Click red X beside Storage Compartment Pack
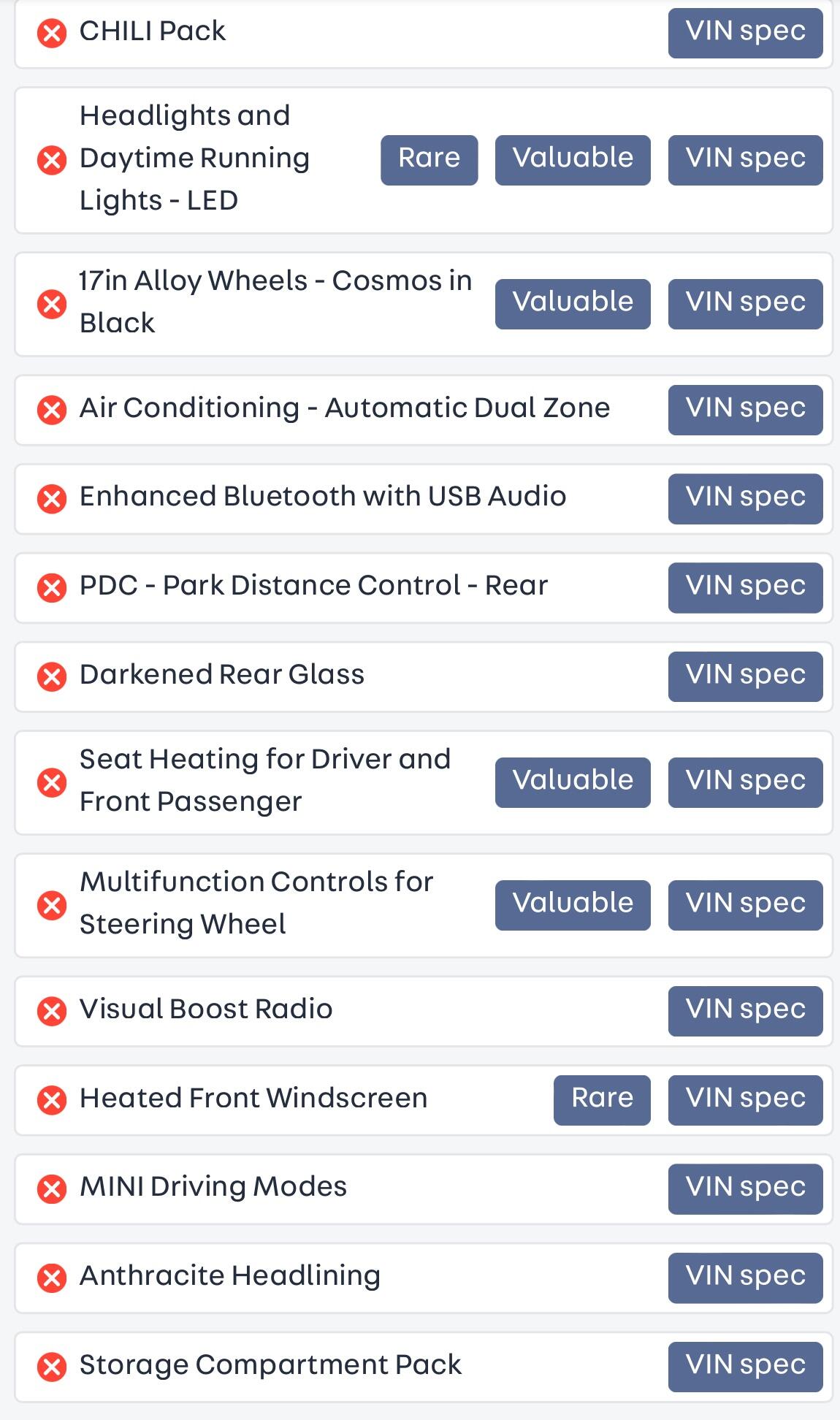Image resolution: width=840 pixels, height=1420 pixels. click(52, 1367)
